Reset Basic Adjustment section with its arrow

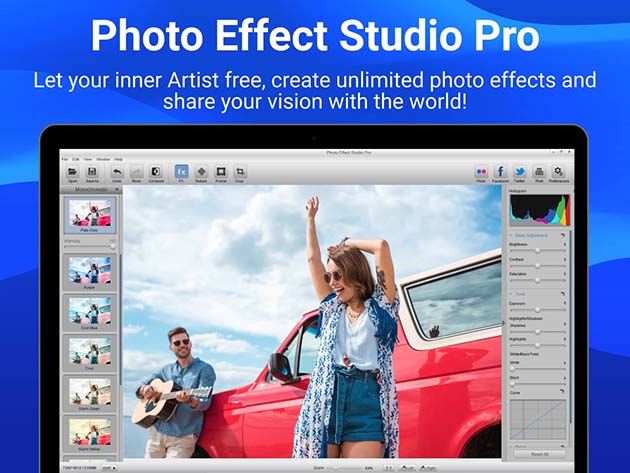(563, 235)
